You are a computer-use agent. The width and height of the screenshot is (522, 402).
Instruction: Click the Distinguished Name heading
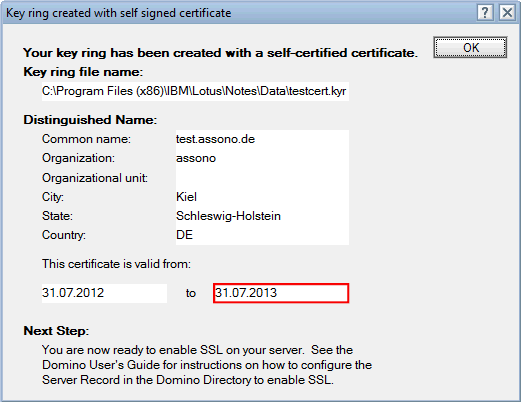coord(90,120)
